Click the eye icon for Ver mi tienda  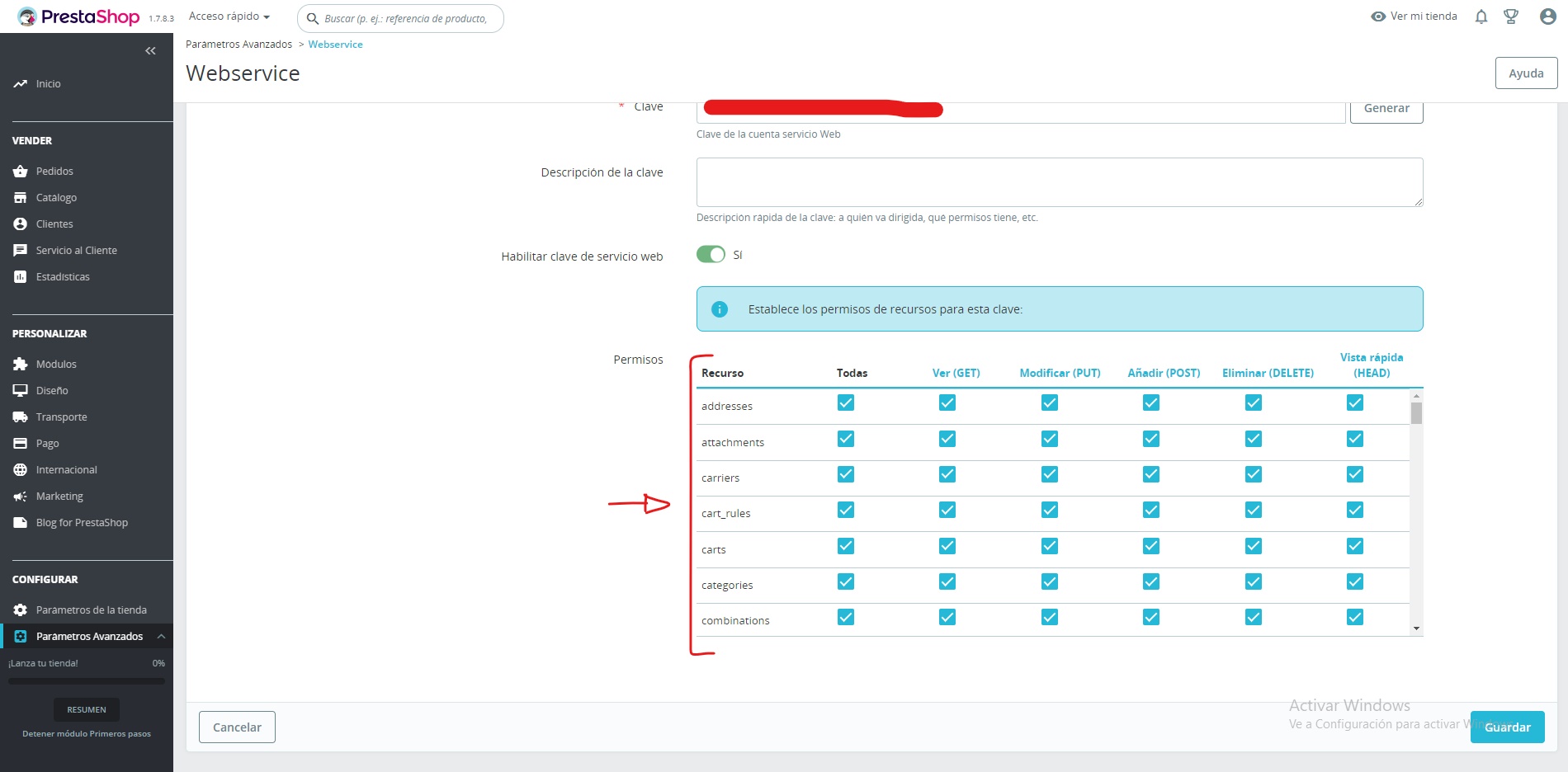(x=1377, y=16)
